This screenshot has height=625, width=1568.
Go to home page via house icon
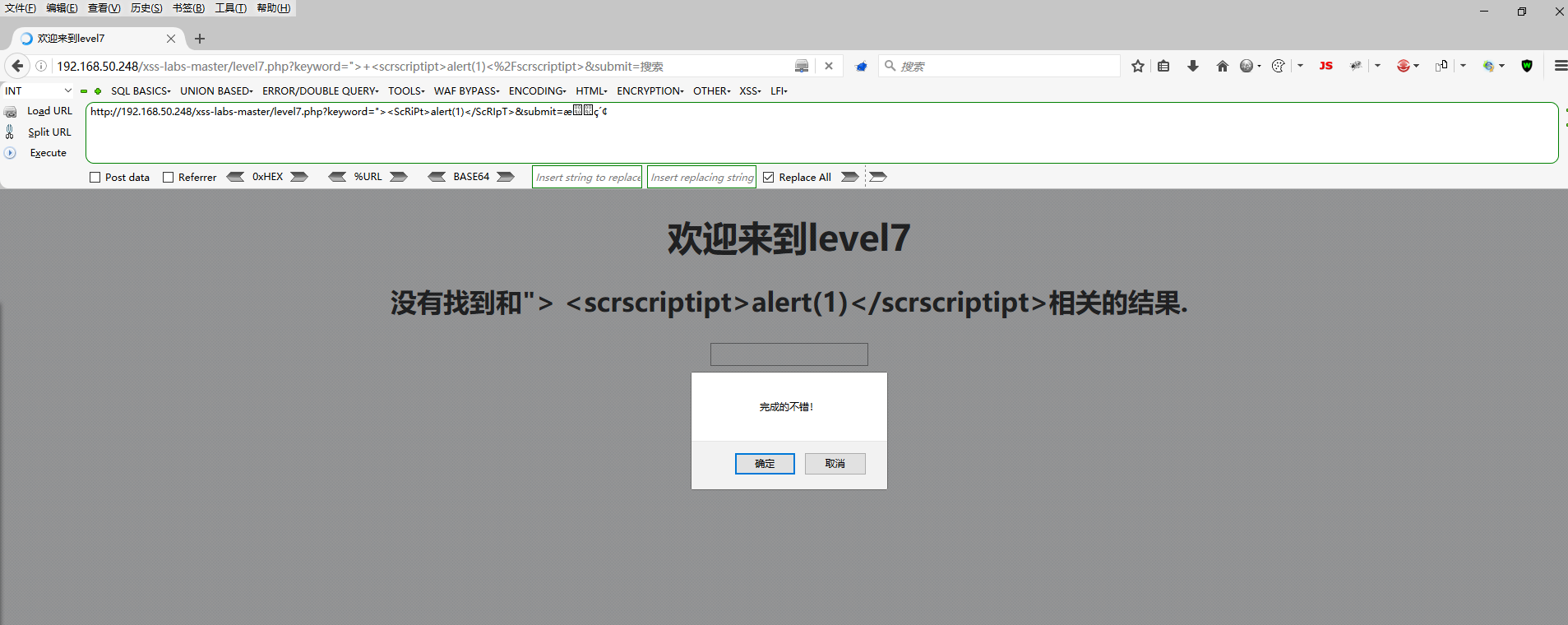[x=1223, y=66]
